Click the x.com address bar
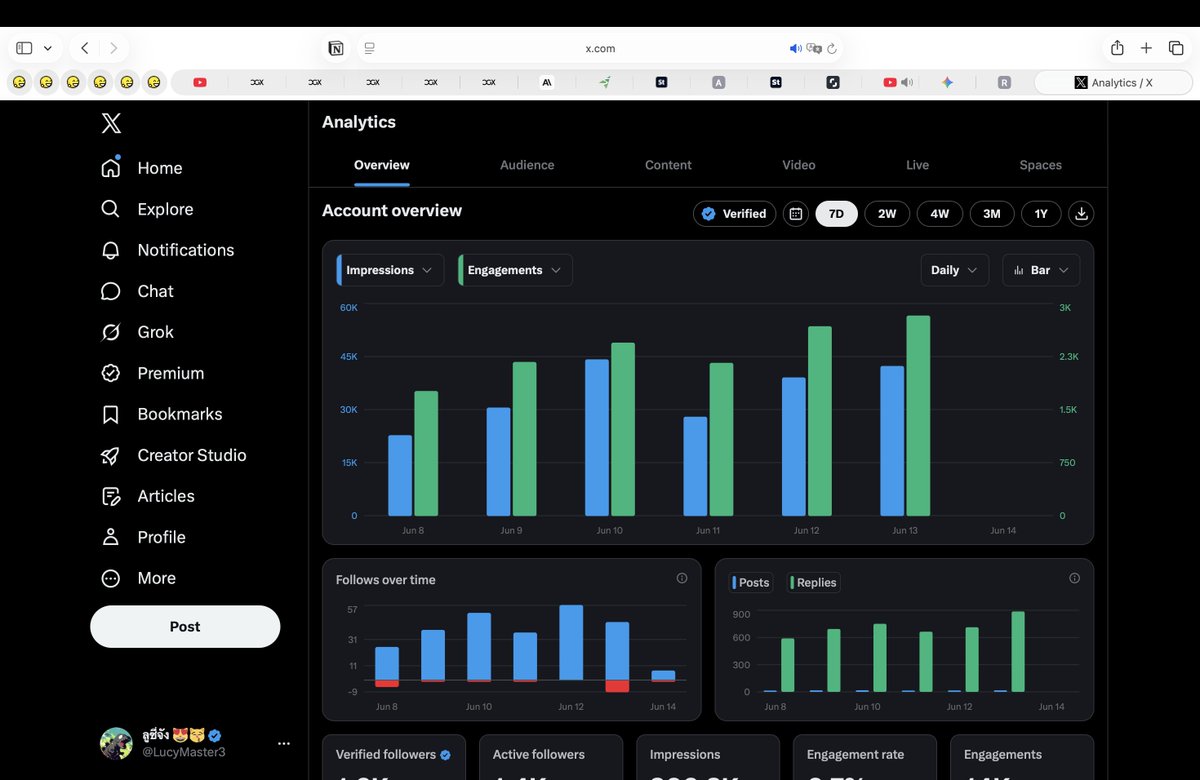Viewport: 1200px width, 780px height. [600, 48]
